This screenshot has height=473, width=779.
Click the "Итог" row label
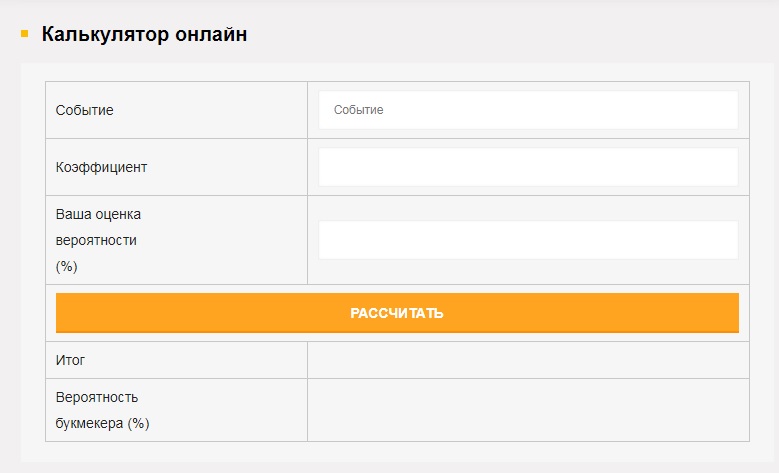[x=71, y=360]
